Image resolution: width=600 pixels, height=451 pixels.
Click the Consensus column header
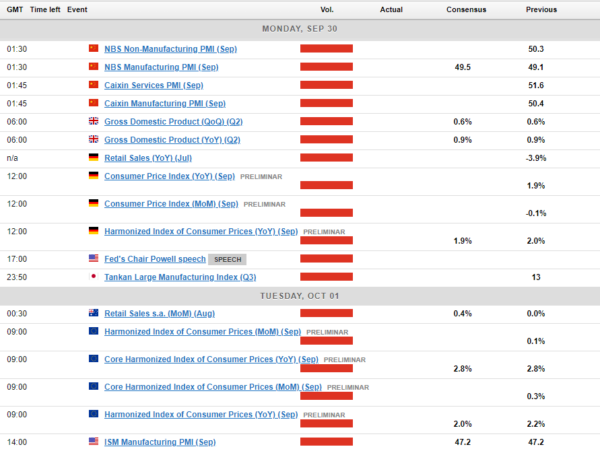[x=466, y=9]
